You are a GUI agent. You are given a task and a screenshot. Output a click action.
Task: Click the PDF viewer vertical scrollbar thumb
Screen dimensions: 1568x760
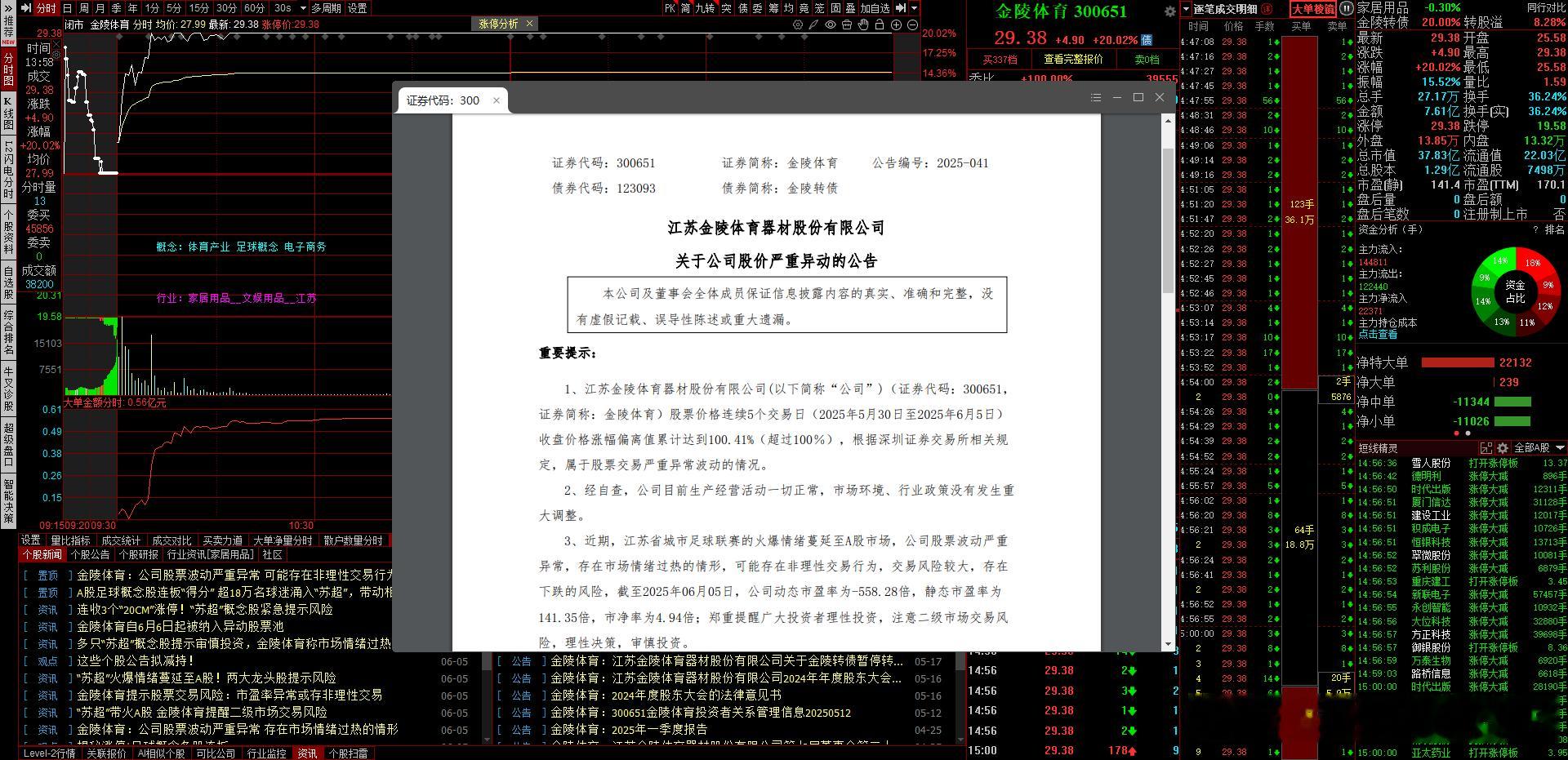1167,220
